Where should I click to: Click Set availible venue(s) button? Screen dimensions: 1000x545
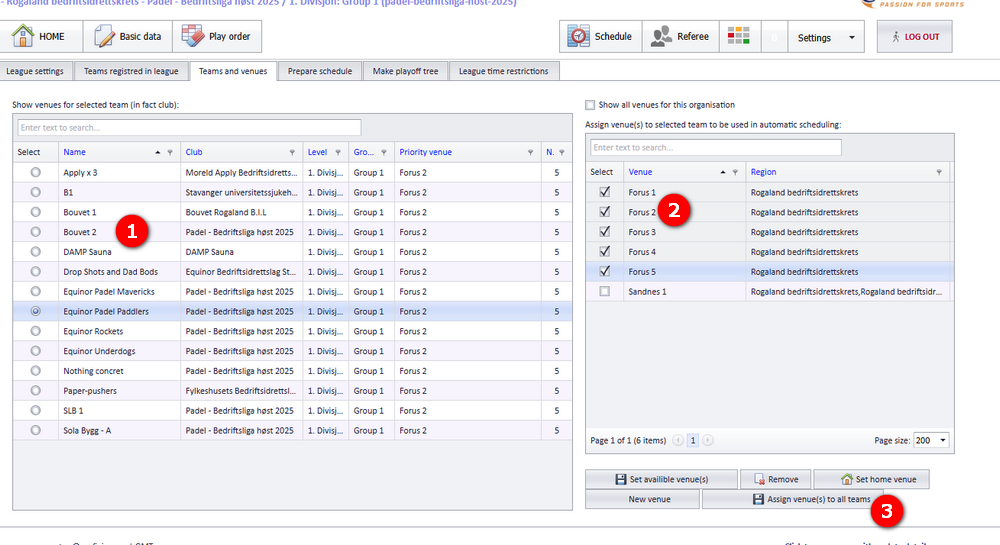[661, 479]
